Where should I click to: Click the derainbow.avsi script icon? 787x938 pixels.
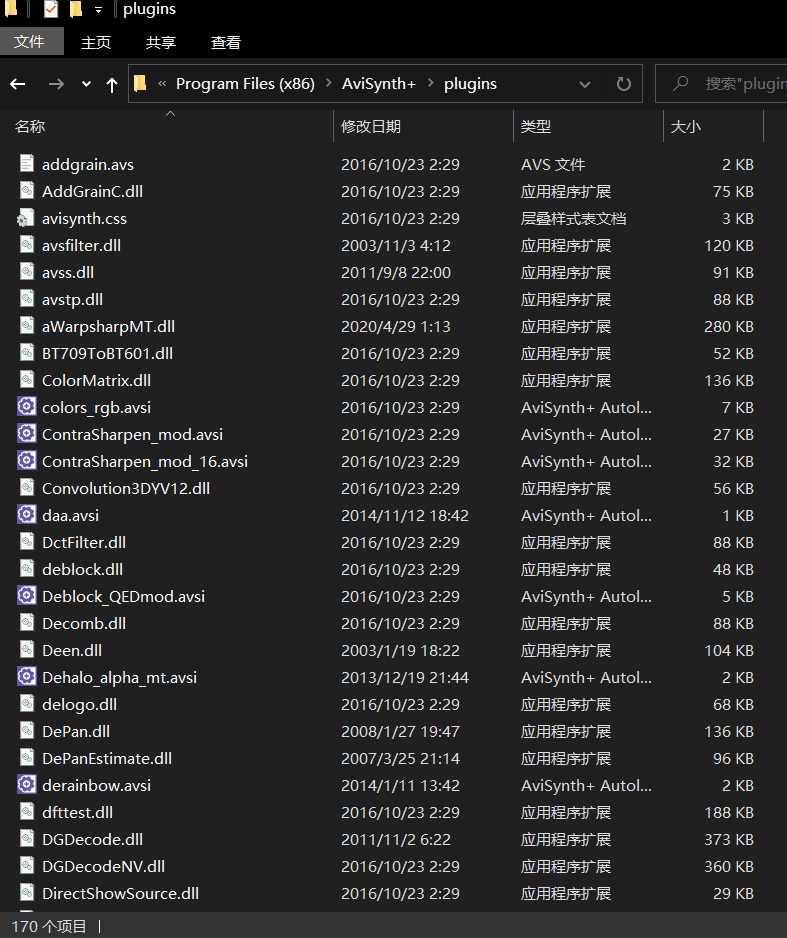coord(26,785)
